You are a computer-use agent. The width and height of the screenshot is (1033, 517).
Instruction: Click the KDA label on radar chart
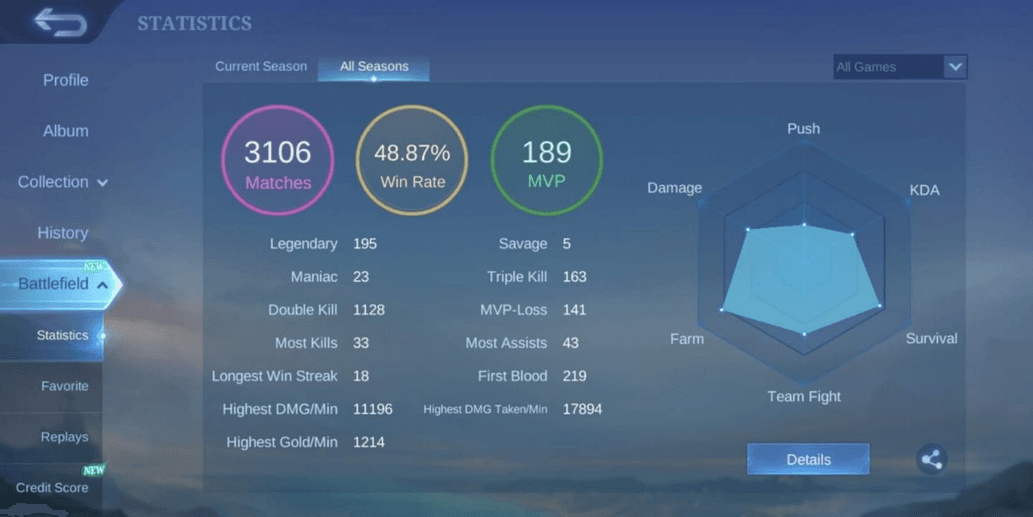pos(924,190)
